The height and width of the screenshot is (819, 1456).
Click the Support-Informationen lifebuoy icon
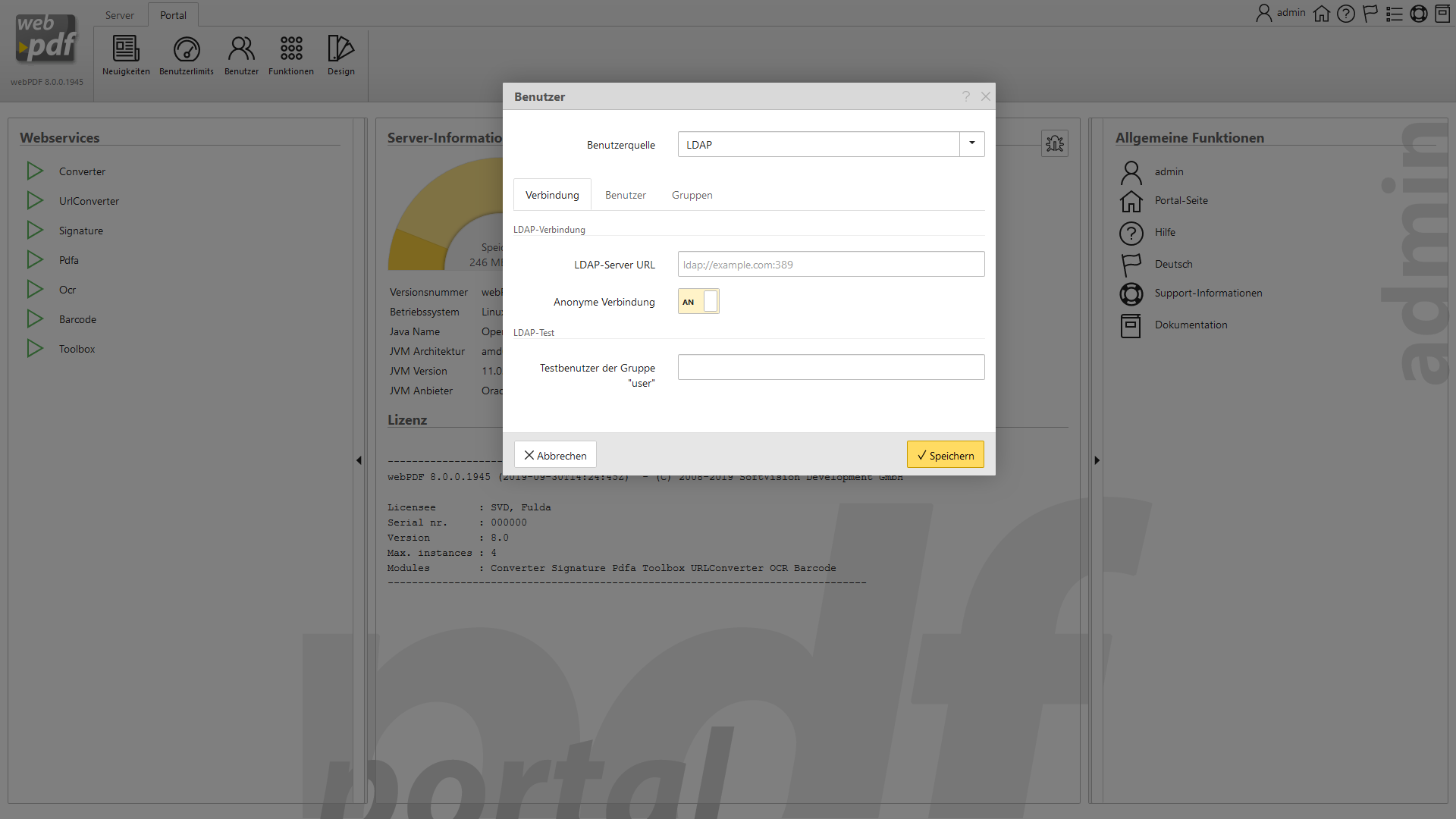tap(1131, 293)
